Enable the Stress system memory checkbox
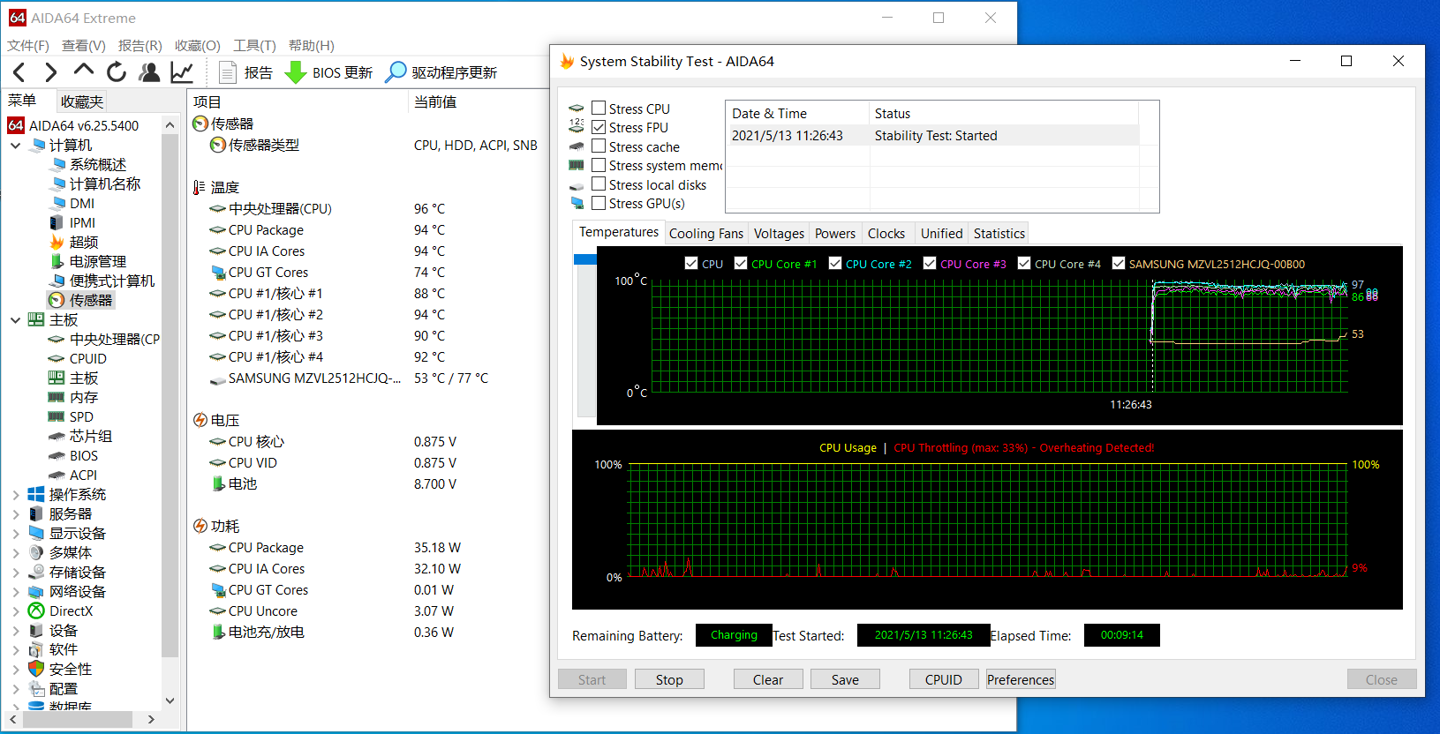Screen dimensions: 1440x734 598,165
